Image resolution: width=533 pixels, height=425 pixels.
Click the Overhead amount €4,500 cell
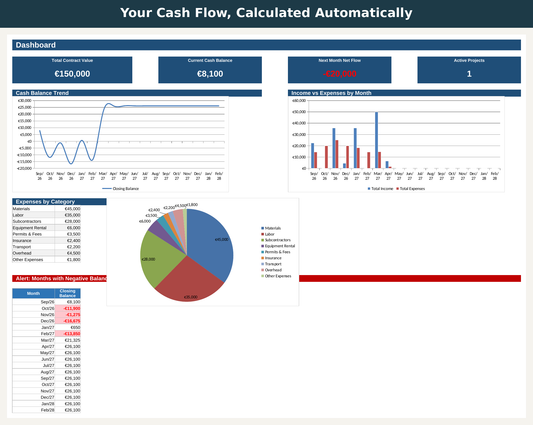pos(68,253)
